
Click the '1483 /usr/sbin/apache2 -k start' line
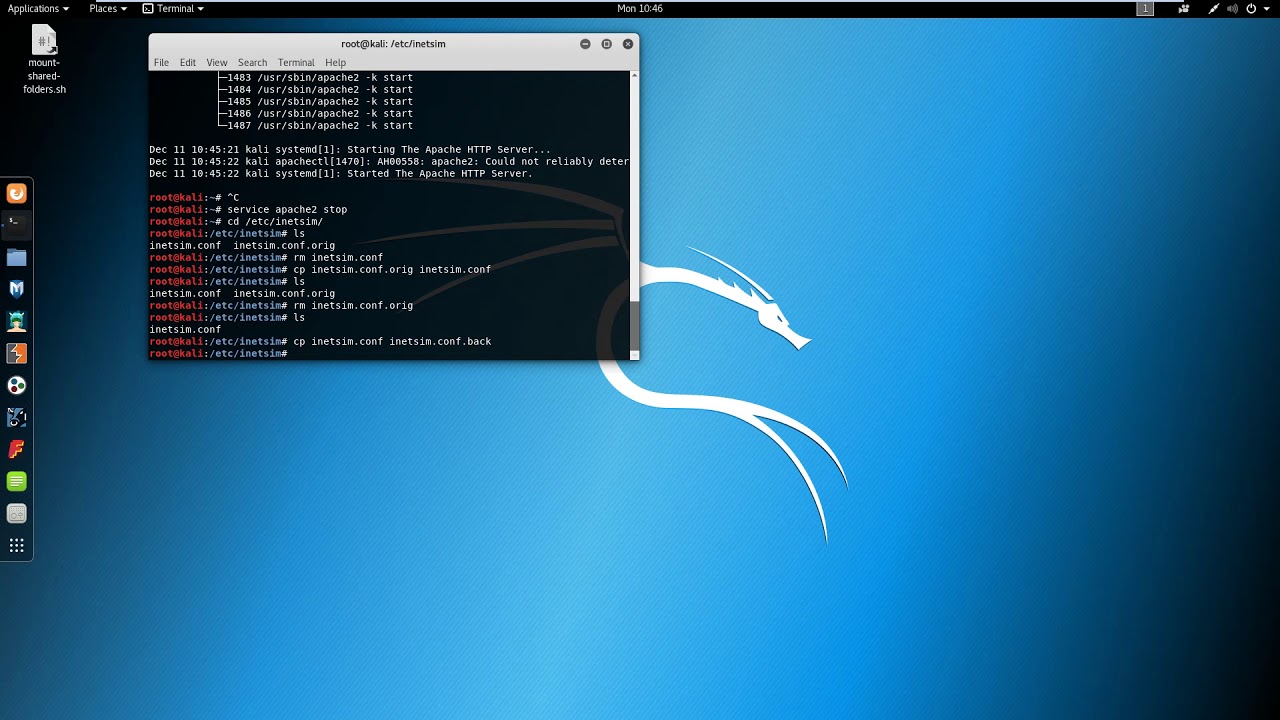pos(320,78)
